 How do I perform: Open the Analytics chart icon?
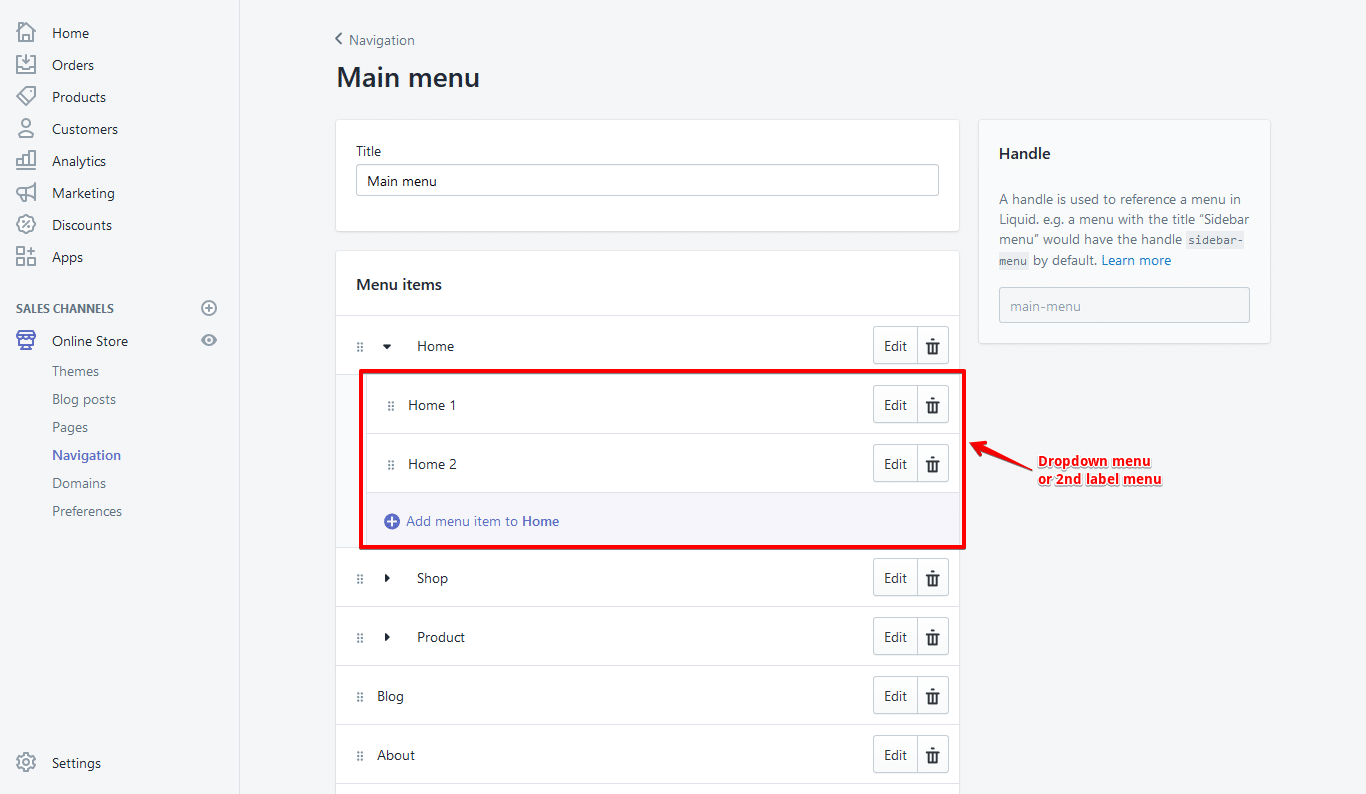(26, 160)
